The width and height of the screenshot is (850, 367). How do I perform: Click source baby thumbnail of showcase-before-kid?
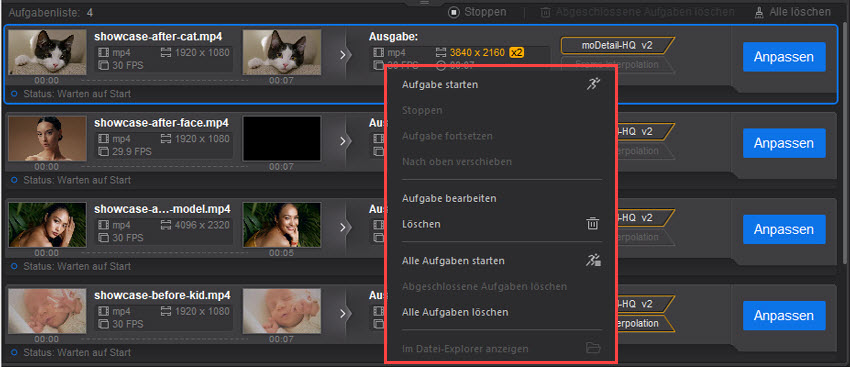[x=47, y=311]
